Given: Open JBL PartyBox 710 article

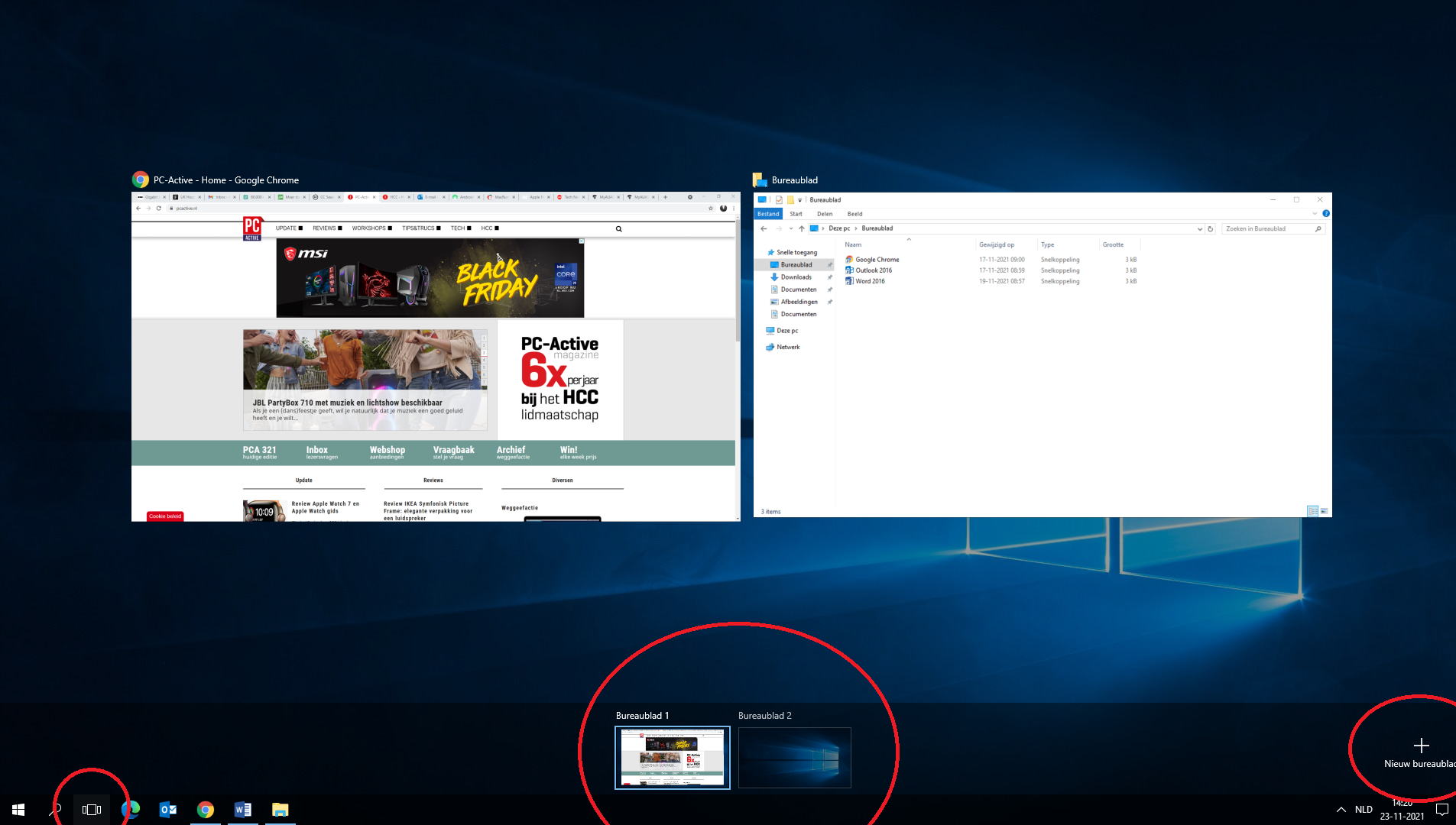Looking at the screenshot, I should (x=365, y=380).
